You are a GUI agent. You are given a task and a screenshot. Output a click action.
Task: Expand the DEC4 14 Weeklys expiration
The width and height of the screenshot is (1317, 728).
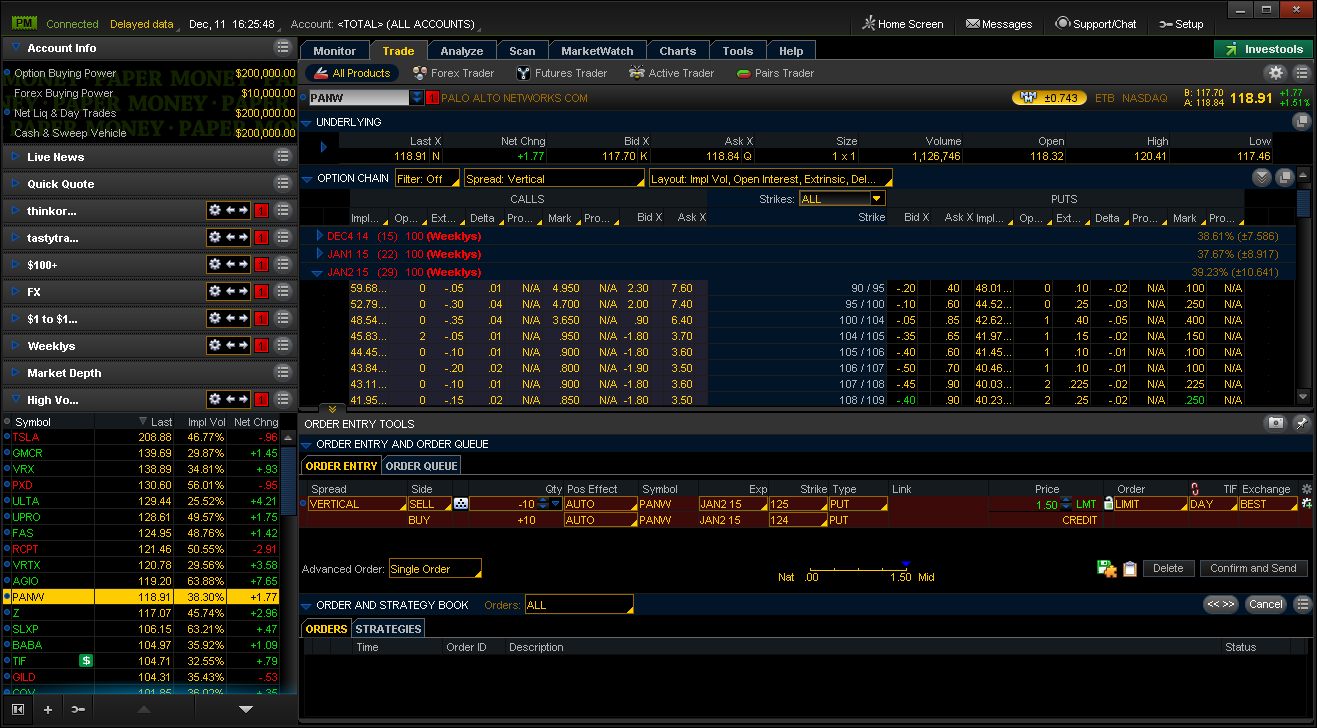pyautogui.click(x=319, y=236)
